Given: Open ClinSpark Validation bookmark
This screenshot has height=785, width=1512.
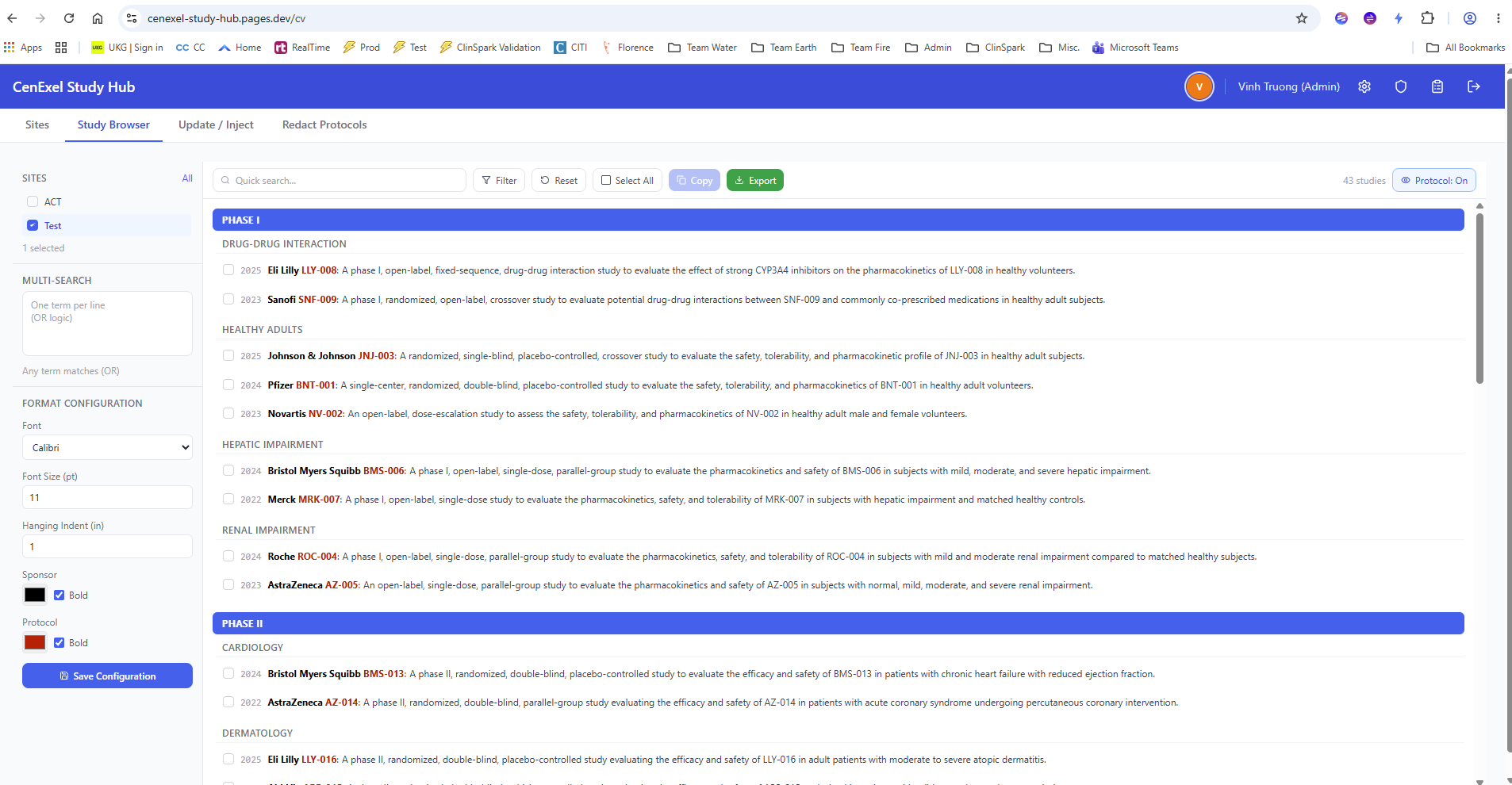Looking at the screenshot, I should 490,48.
